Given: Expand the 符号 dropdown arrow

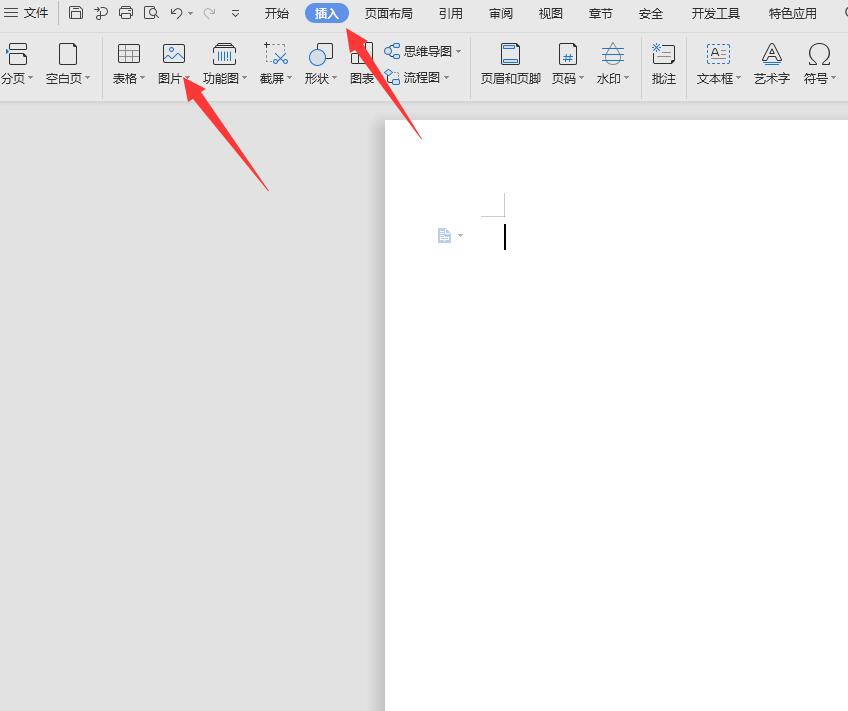Looking at the screenshot, I should point(833,78).
